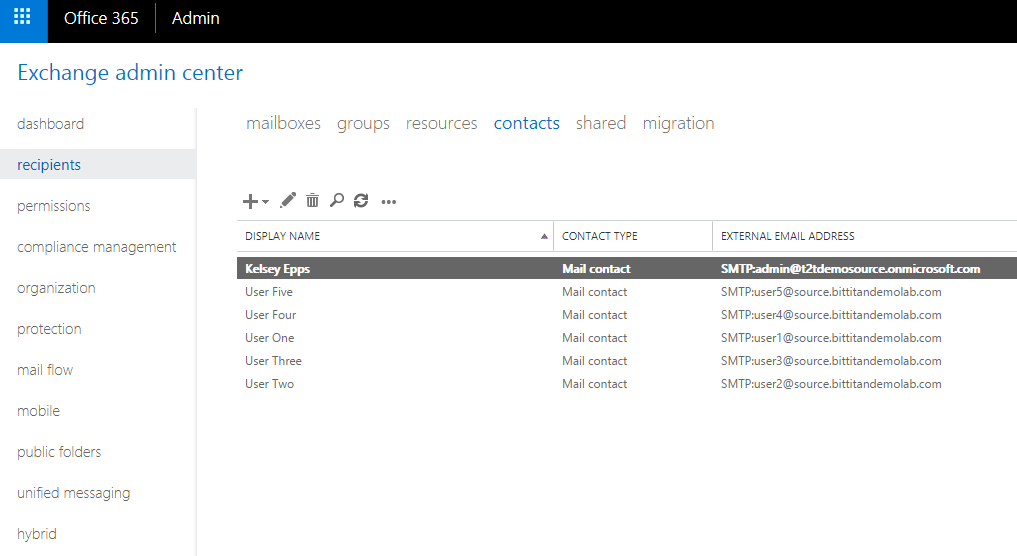Switch to the mailboxes tab
The width and height of the screenshot is (1017, 556).
pos(283,123)
